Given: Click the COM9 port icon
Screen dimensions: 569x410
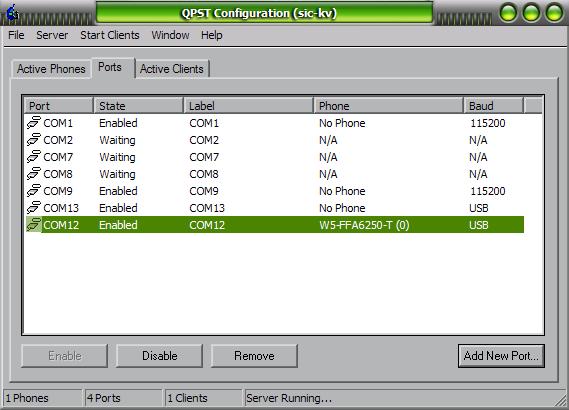Looking at the screenshot, I should coord(34,191).
